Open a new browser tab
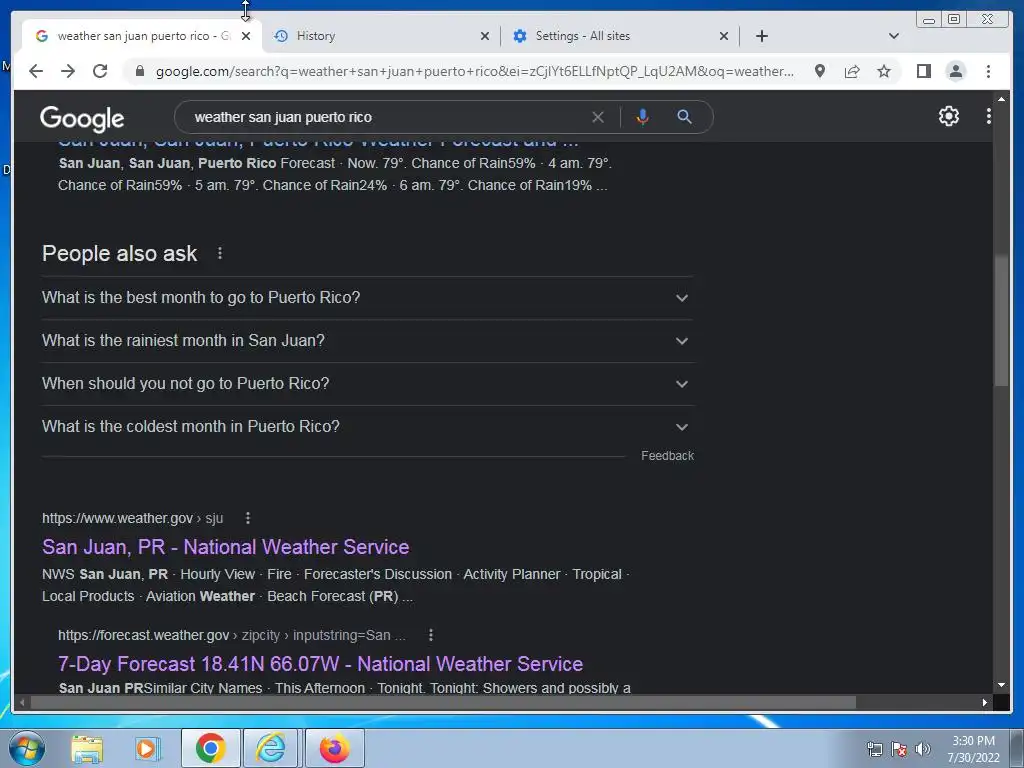Image resolution: width=1024 pixels, height=768 pixels. [x=761, y=36]
